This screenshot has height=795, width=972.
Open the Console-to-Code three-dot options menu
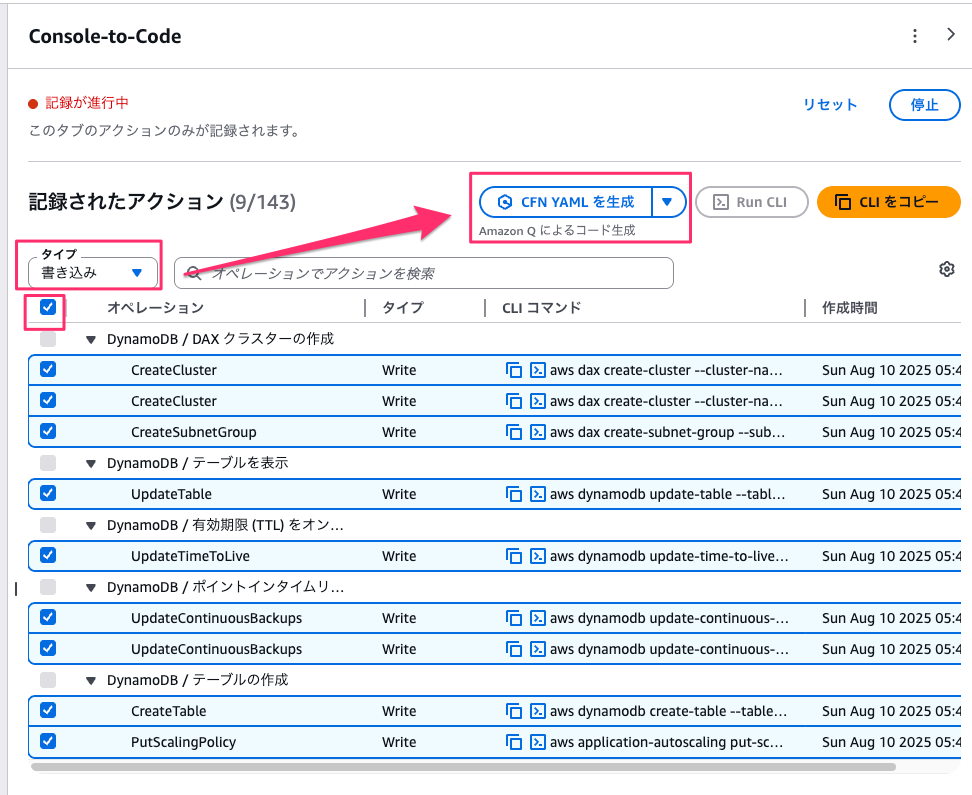pos(914,36)
